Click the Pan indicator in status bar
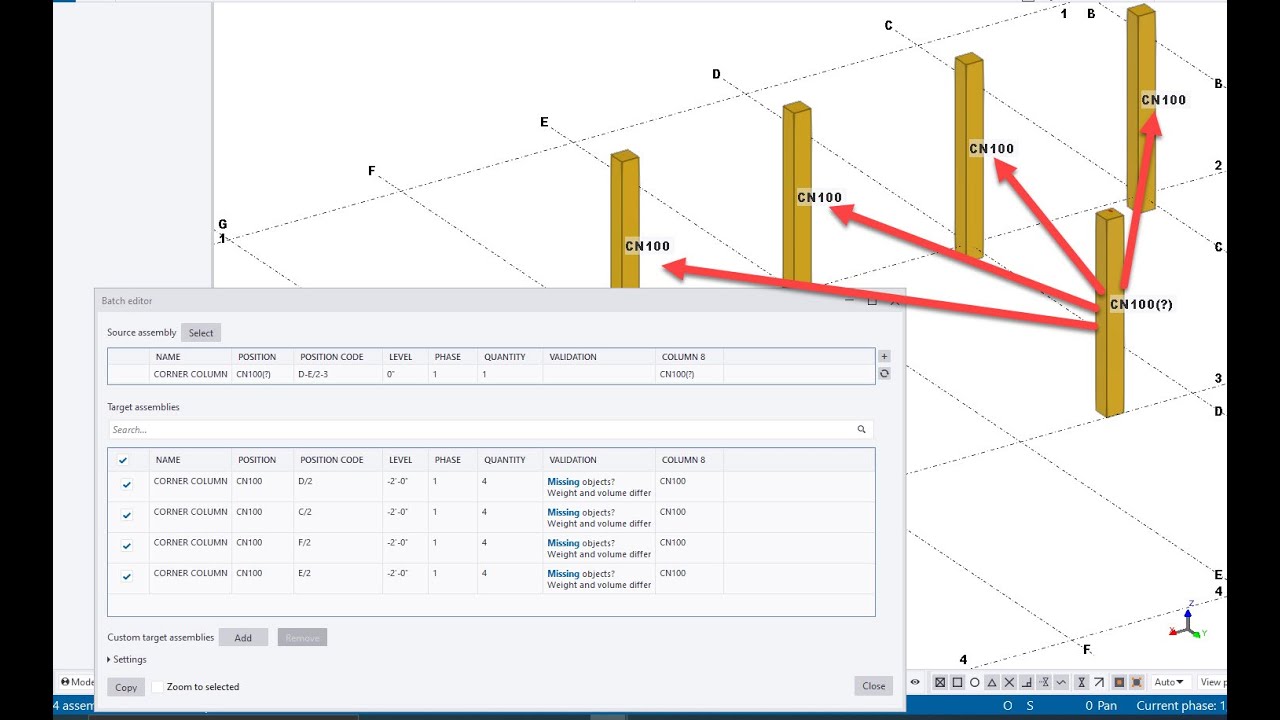The width and height of the screenshot is (1280, 720). coord(1101,706)
